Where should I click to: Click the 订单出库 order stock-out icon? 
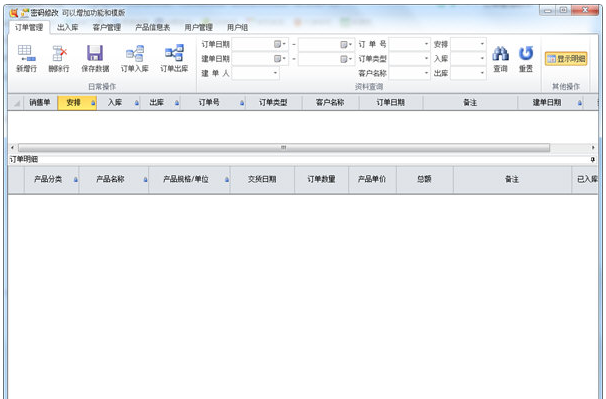click(174, 53)
